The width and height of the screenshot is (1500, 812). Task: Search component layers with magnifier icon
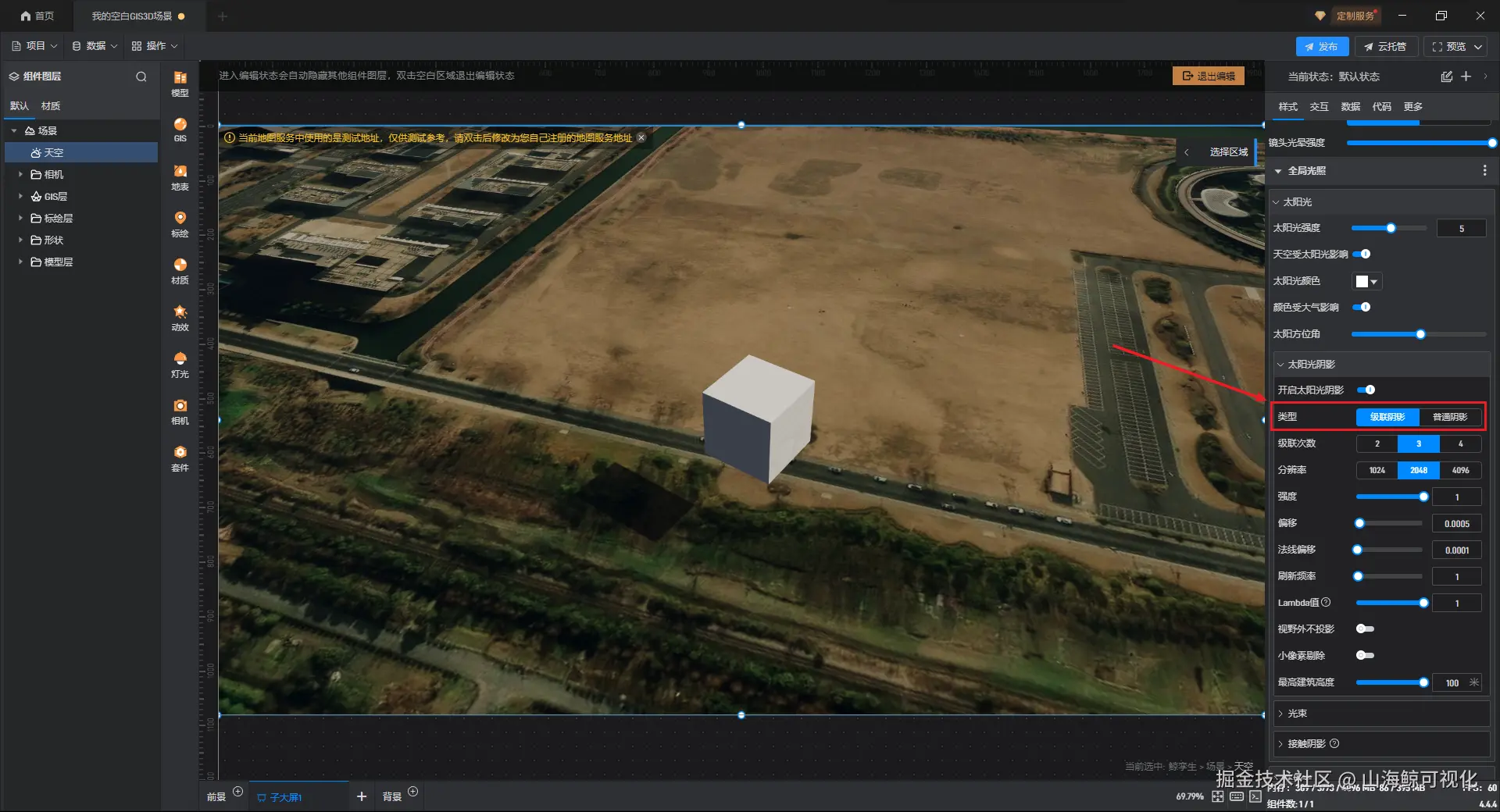click(141, 77)
